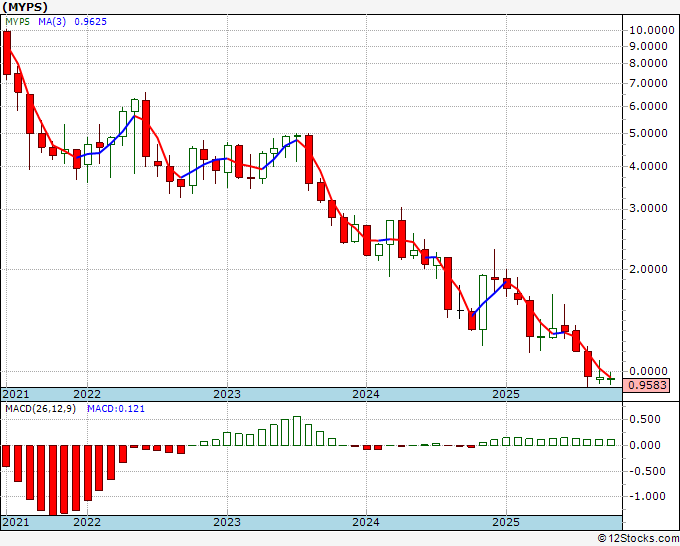Click the tallest green MACD bar in 2023
The width and height of the screenshot is (680, 546).
click(297, 431)
